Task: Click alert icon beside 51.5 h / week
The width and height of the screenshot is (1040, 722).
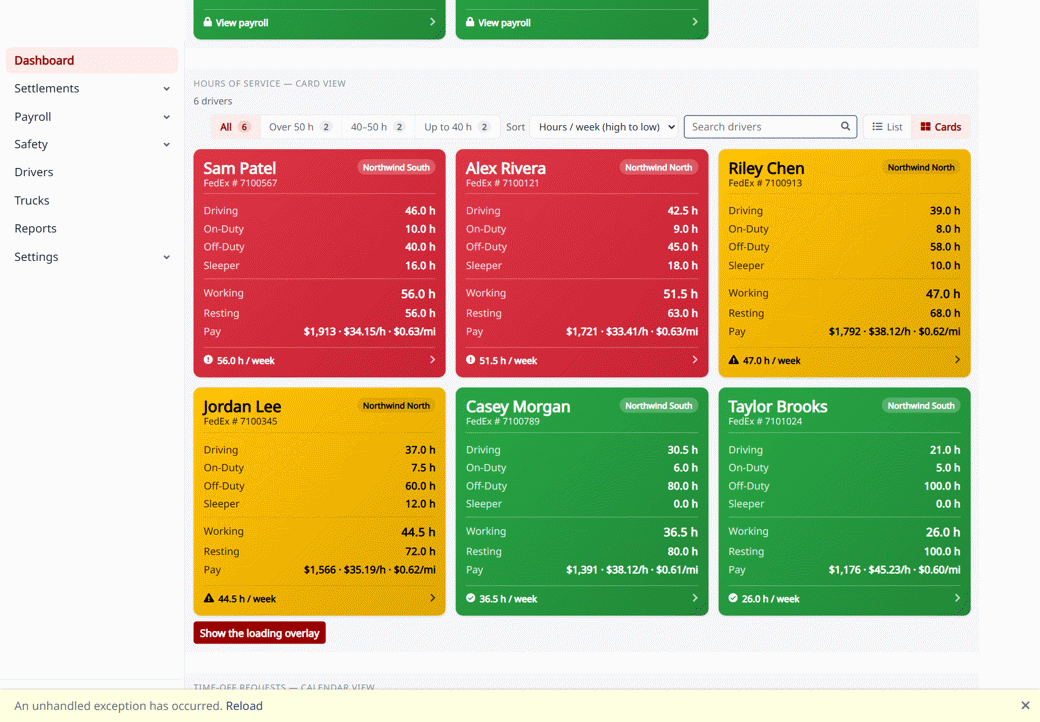Action: click(470, 360)
